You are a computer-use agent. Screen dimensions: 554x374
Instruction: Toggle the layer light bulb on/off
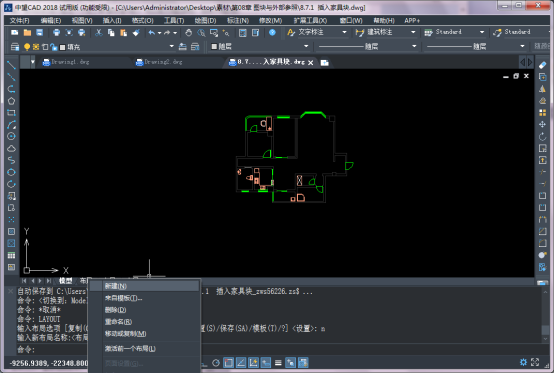point(27,47)
